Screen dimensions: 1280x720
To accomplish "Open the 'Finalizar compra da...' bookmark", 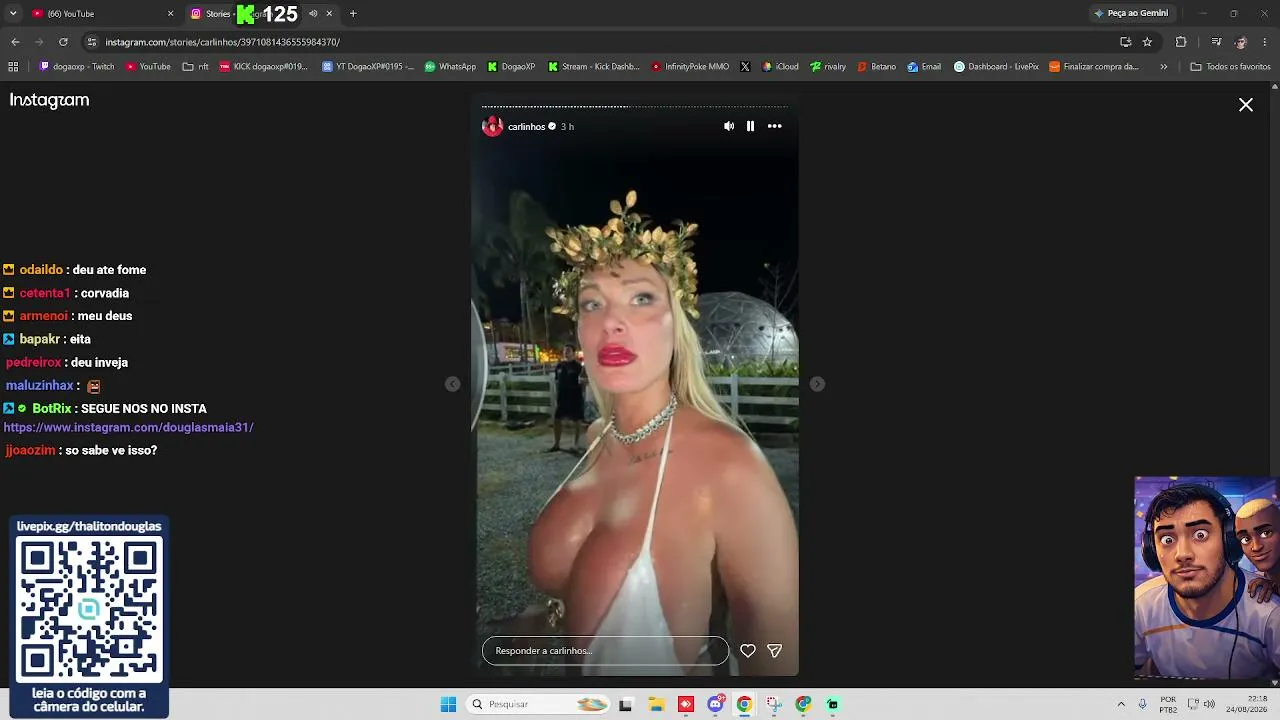I will (1094, 67).
